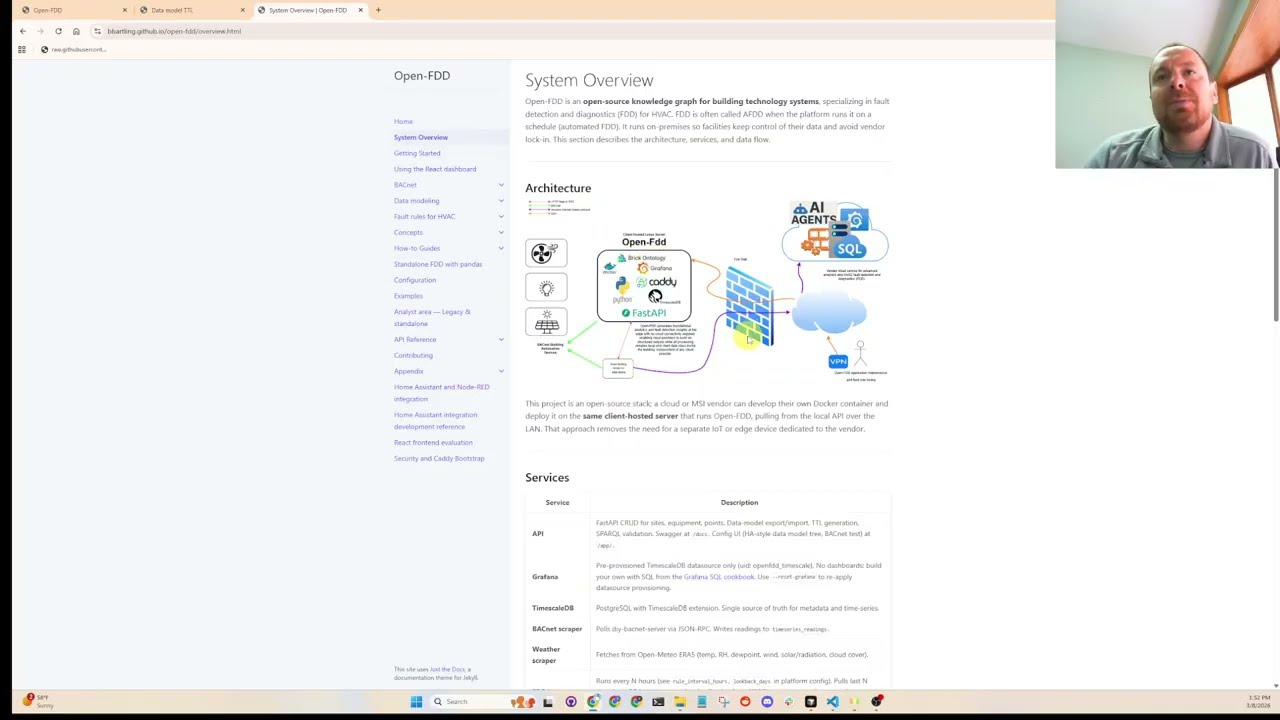
Task: Open System Overview in the sidebar
Action: pos(421,137)
